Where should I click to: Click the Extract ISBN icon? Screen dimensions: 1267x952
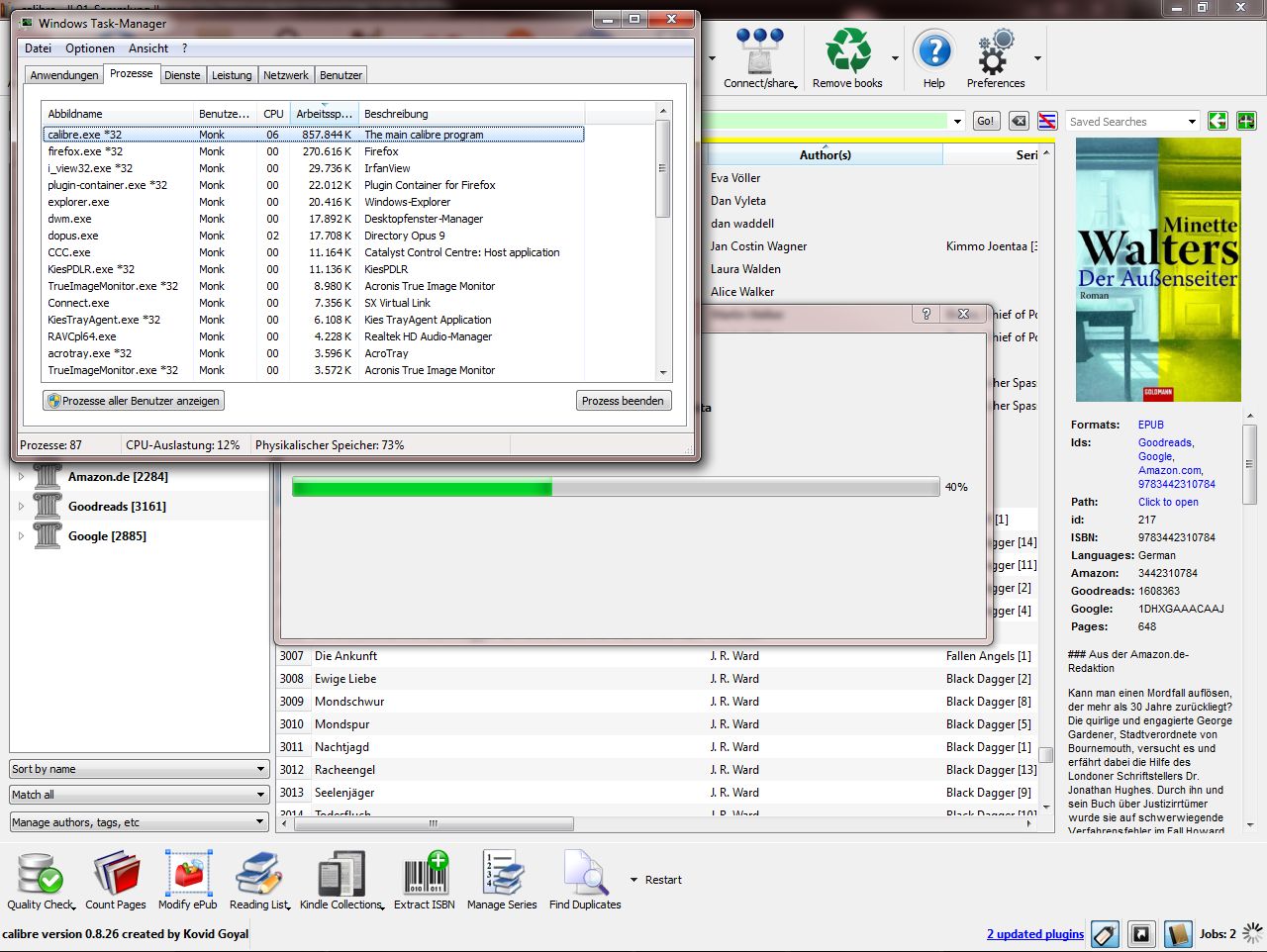(x=425, y=873)
